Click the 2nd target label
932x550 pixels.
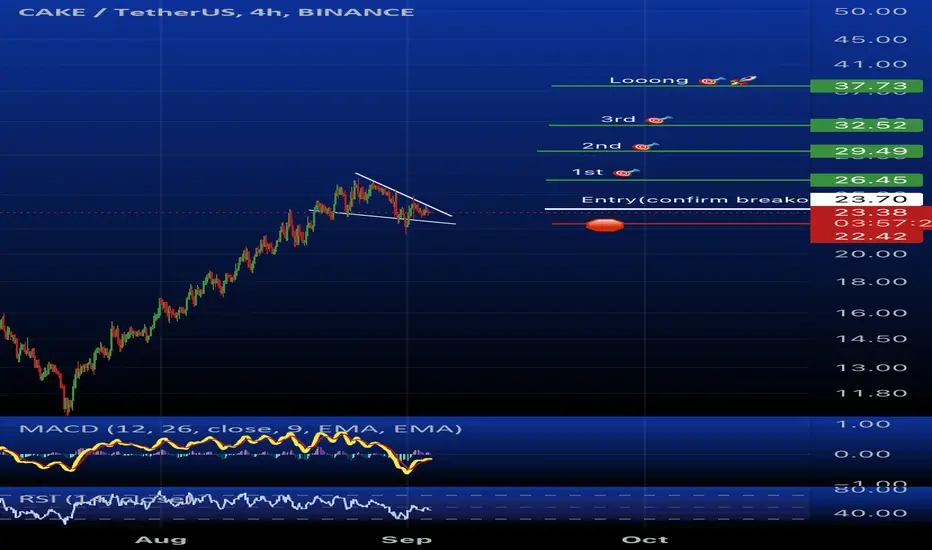[x=602, y=146]
